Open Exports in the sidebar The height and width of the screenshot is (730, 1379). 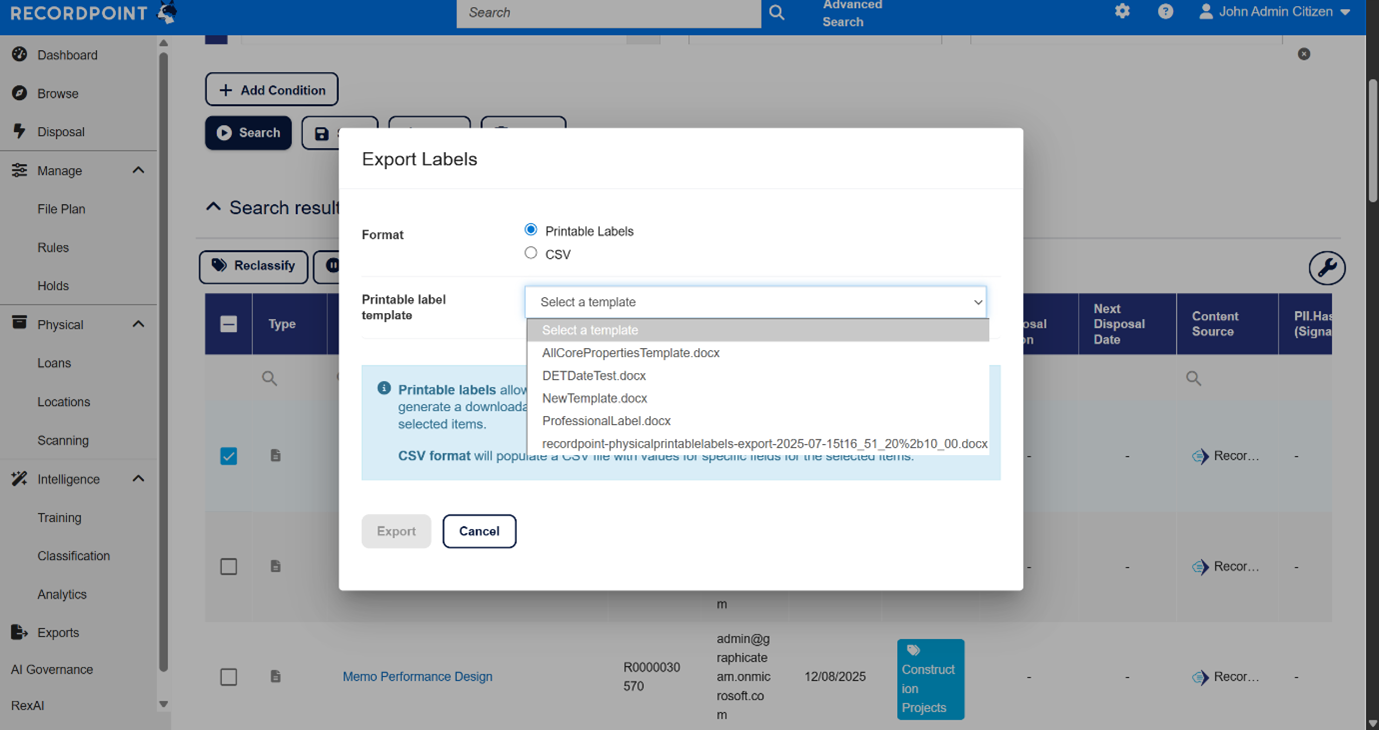[57, 633]
